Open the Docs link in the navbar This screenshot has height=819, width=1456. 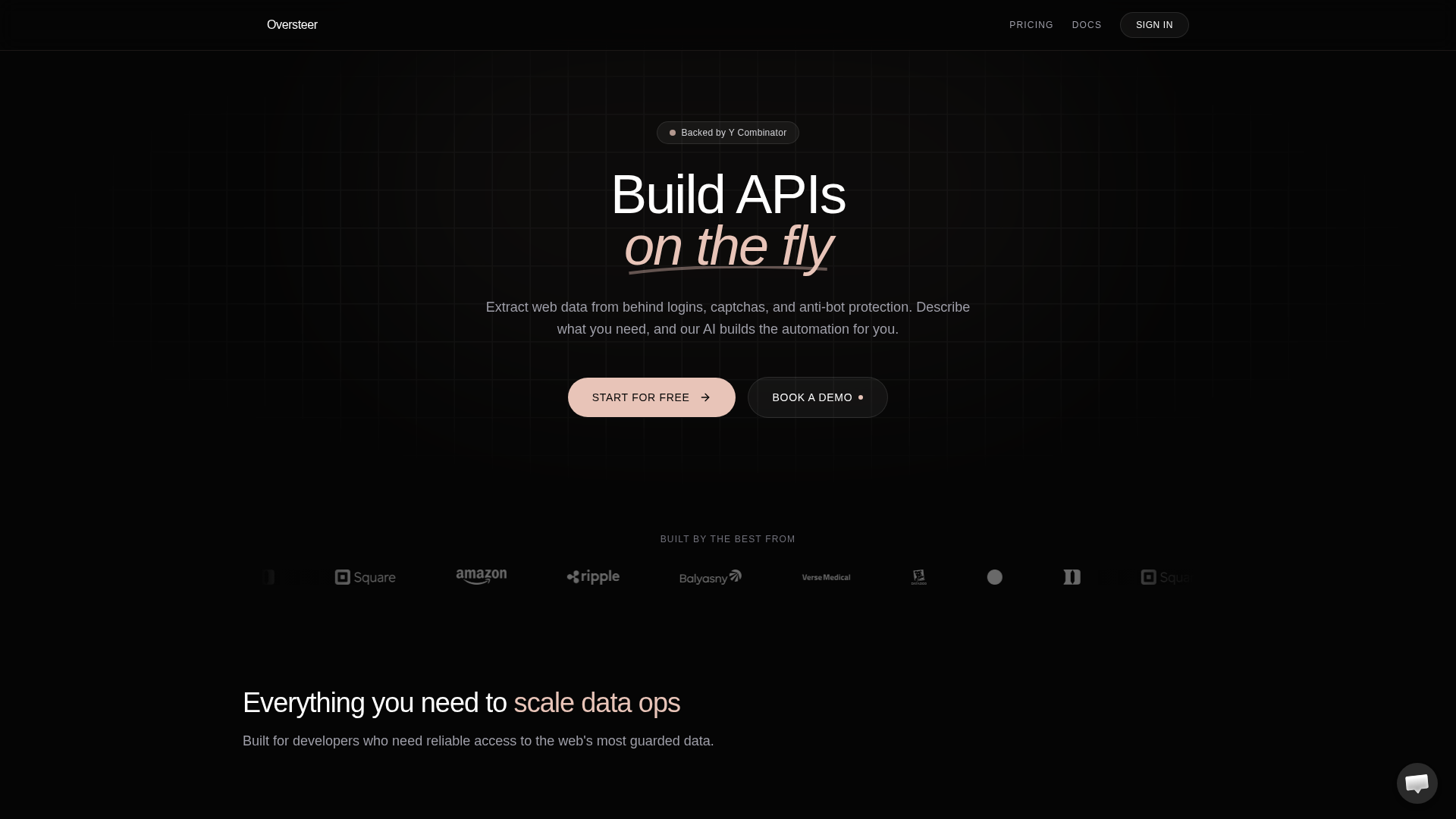tap(1086, 25)
